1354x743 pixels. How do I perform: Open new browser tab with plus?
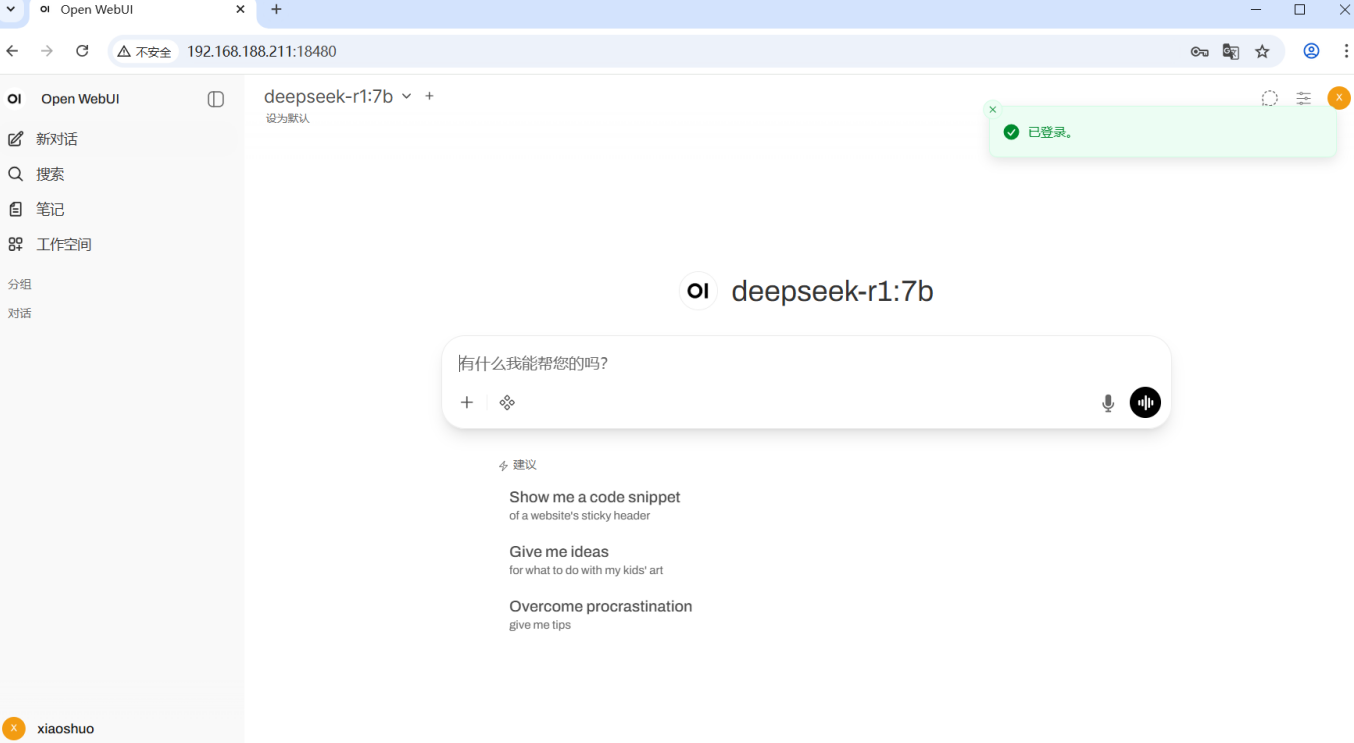click(276, 10)
